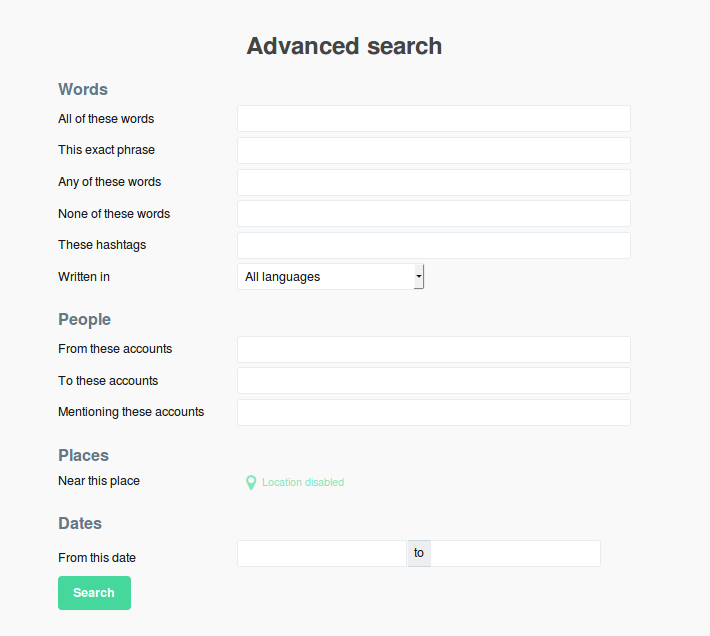Click the end date field after "to"

coord(515,554)
